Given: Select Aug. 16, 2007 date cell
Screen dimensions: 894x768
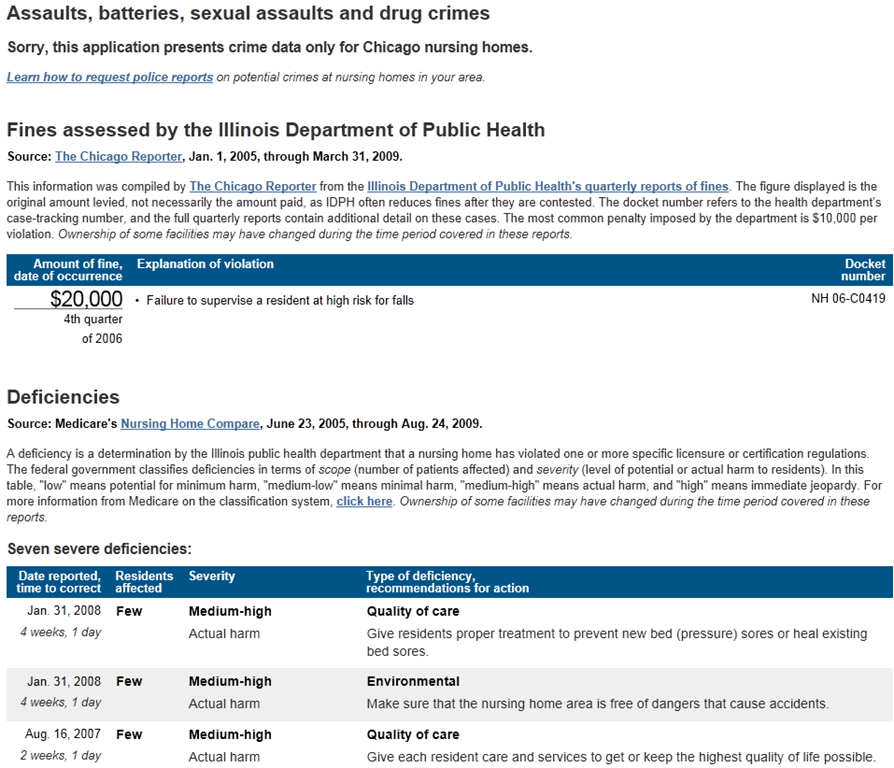Looking at the screenshot, I should pos(63,734).
